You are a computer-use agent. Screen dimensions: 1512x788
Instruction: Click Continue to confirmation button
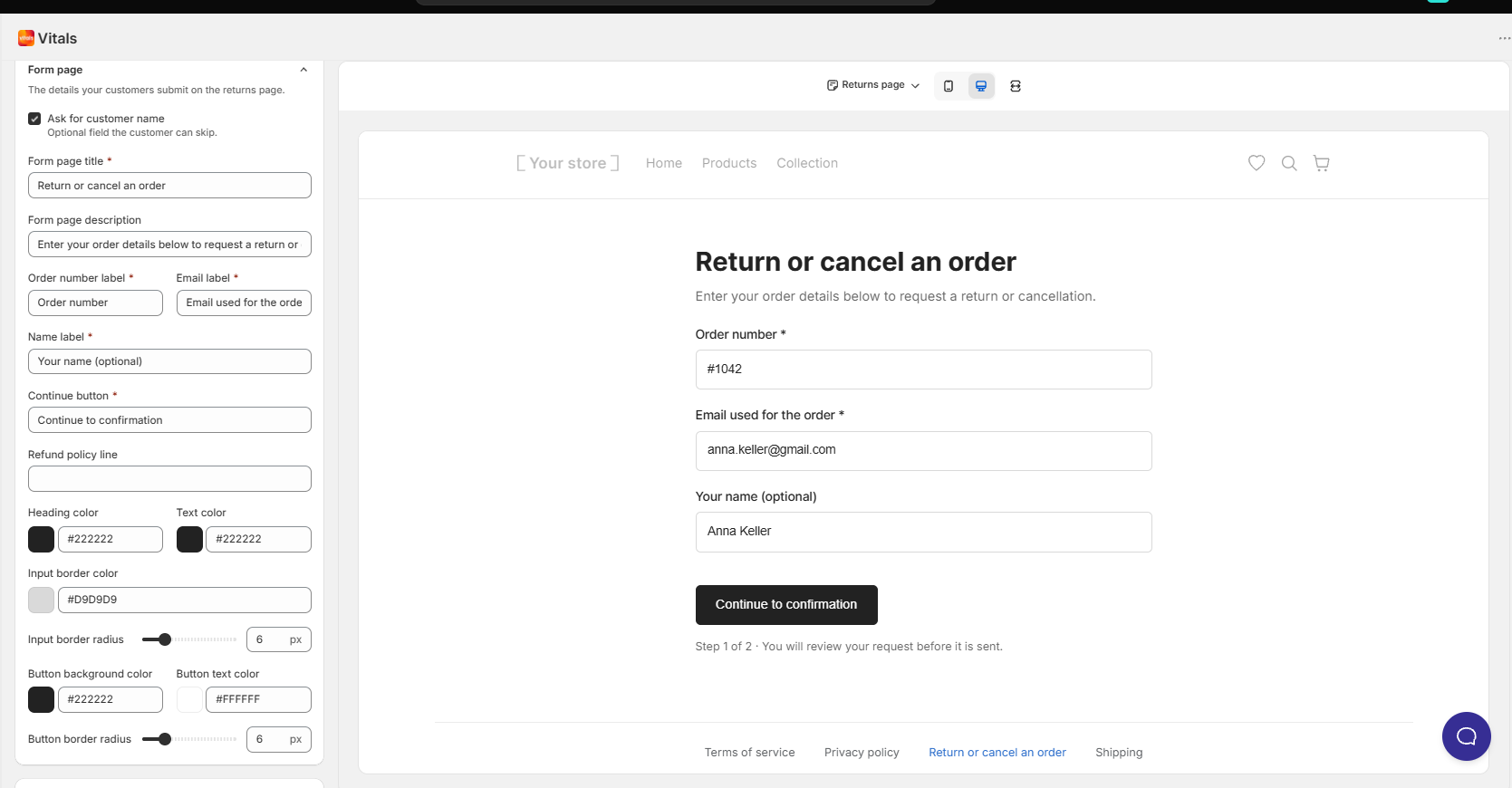pos(786,605)
